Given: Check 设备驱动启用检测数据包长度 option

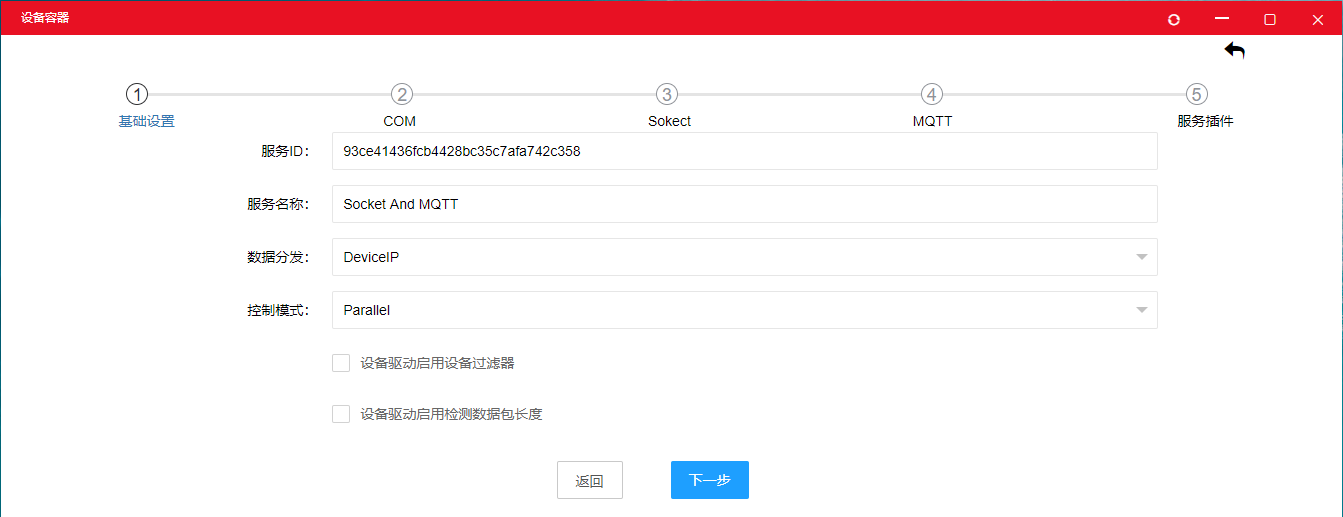Looking at the screenshot, I should pos(341,414).
